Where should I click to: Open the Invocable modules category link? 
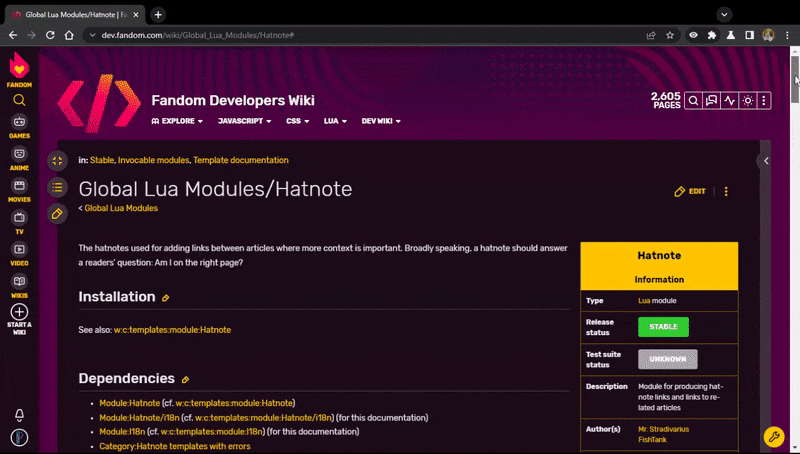(154, 160)
